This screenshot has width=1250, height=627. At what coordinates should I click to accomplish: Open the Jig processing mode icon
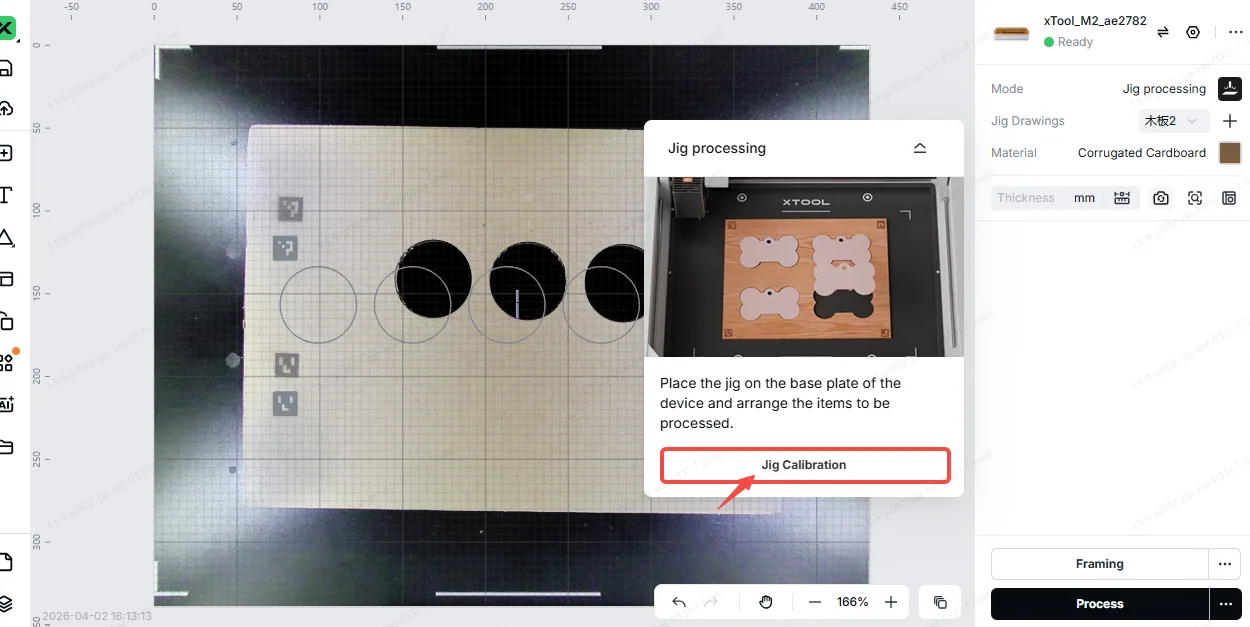click(1229, 89)
